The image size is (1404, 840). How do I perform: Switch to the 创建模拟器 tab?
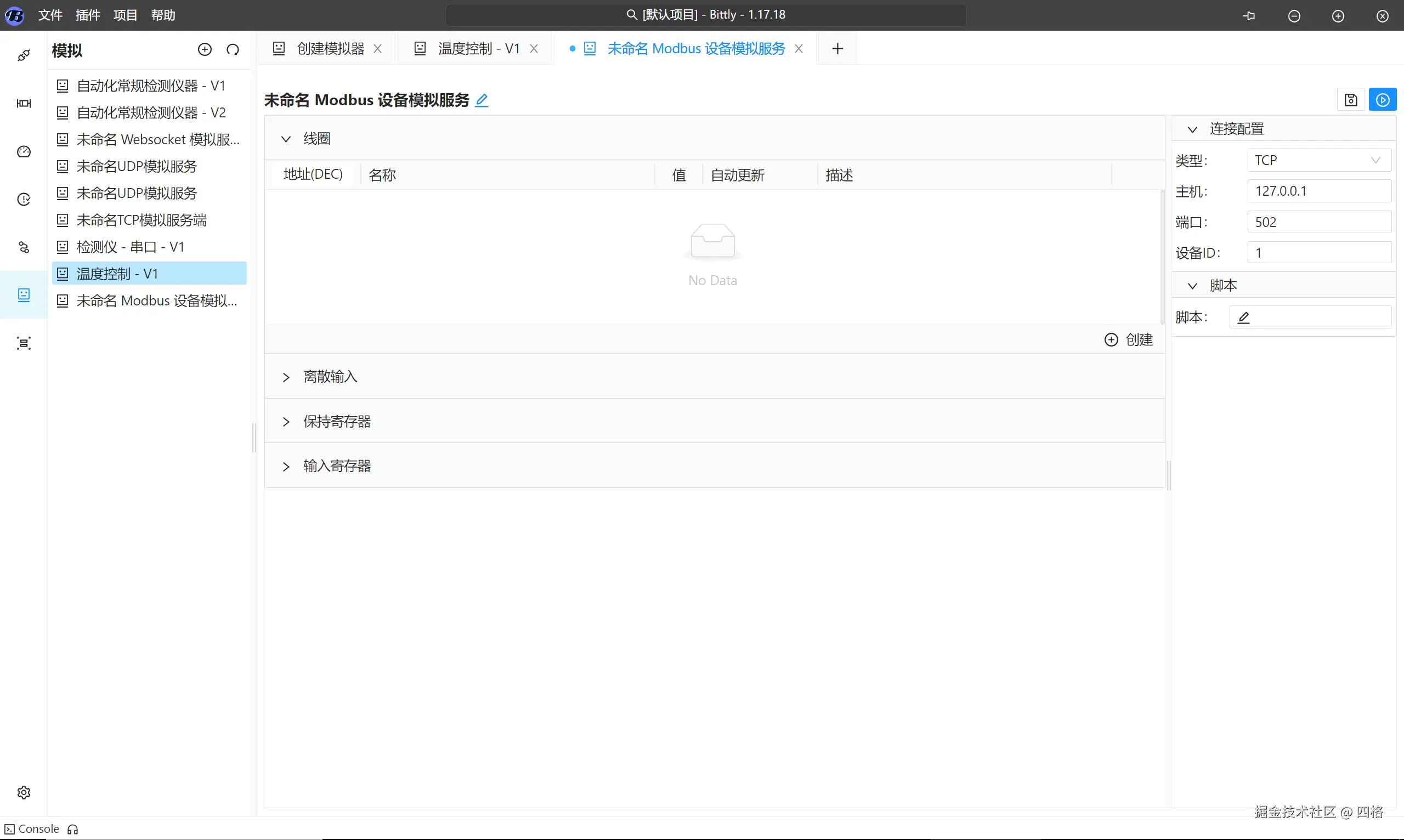(x=330, y=49)
